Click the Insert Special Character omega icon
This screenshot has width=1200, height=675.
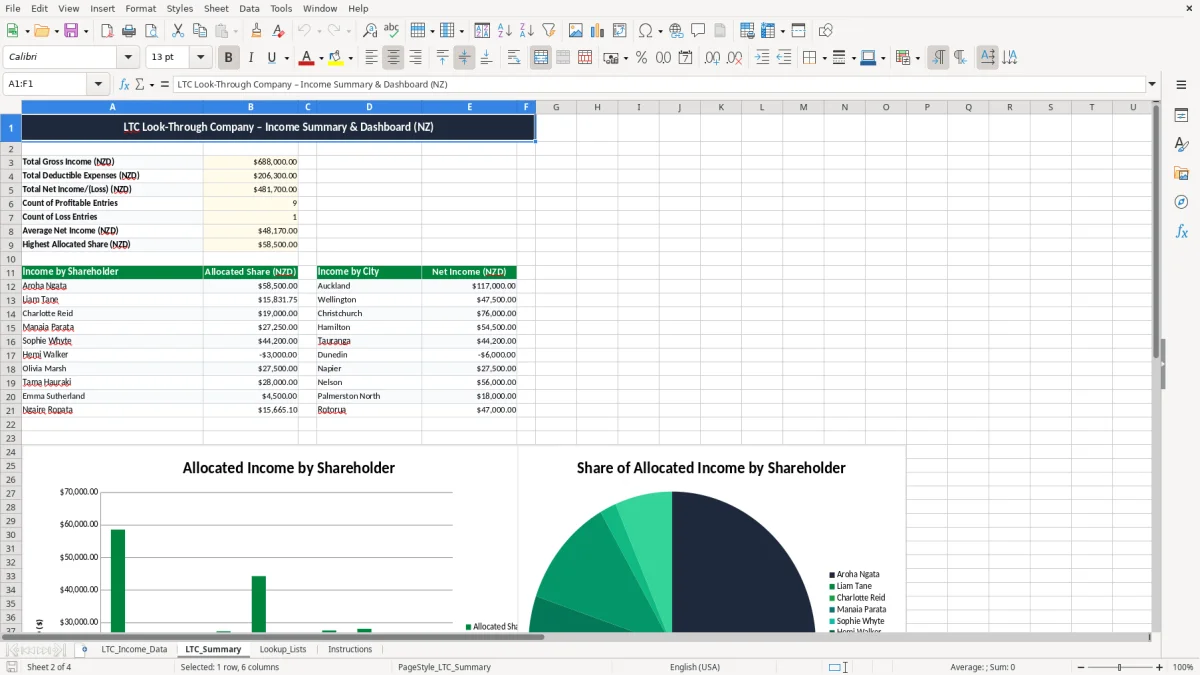(645, 31)
